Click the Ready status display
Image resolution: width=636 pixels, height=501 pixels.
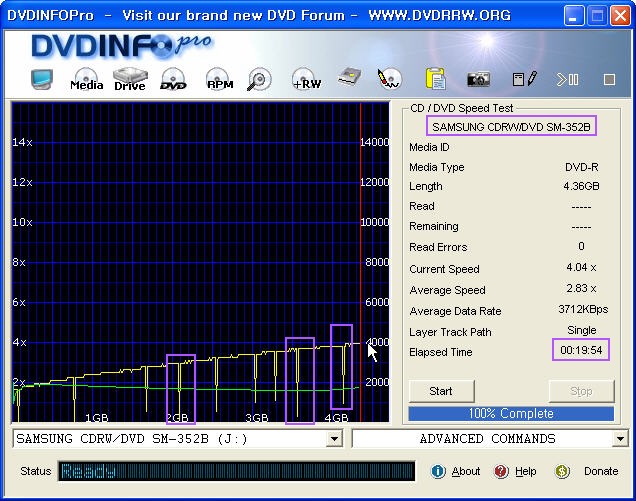[236, 471]
